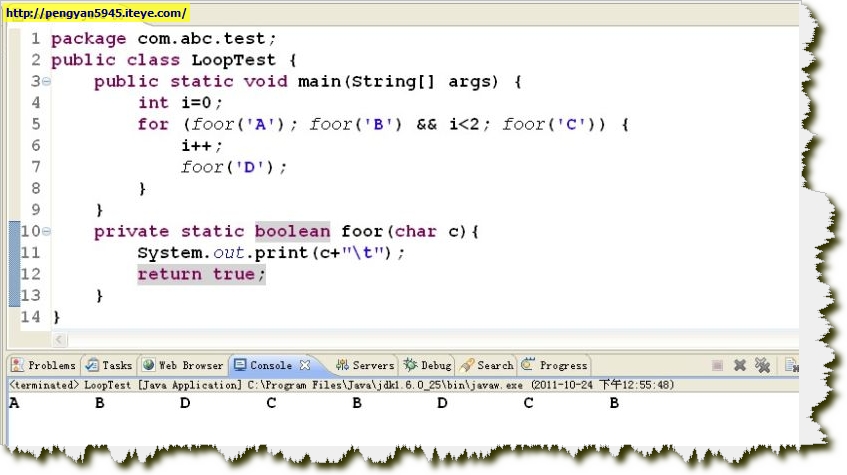
Task: Open the Search tab
Action: click(486, 365)
